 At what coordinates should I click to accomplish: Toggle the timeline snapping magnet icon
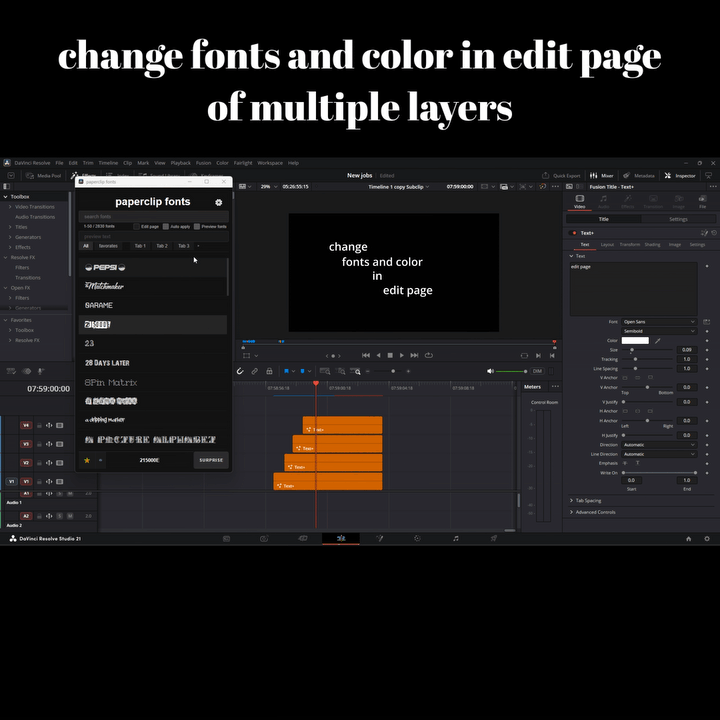coord(240,371)
